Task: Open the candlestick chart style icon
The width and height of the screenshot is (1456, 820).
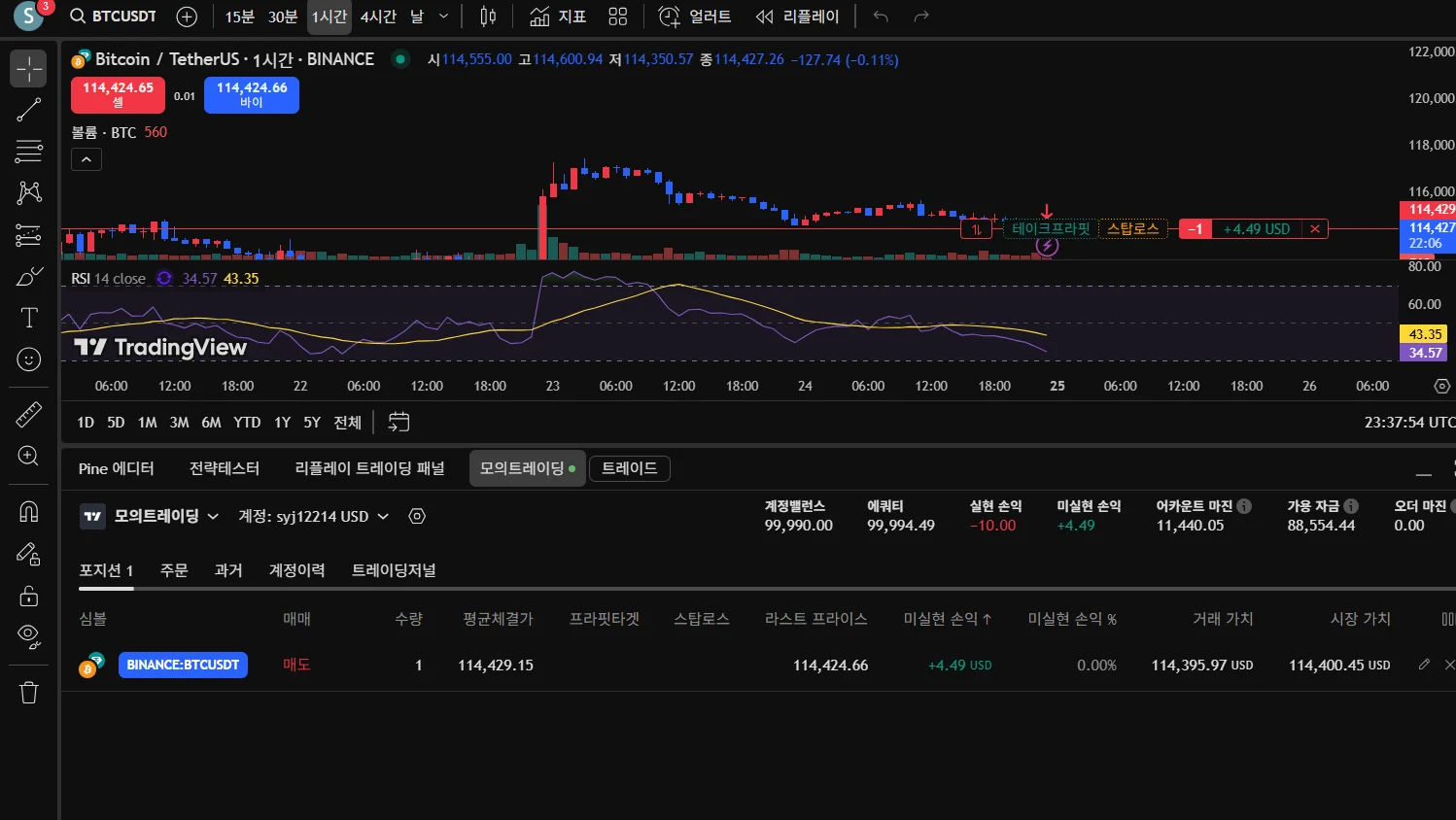Action: click(x=488, y=17)
